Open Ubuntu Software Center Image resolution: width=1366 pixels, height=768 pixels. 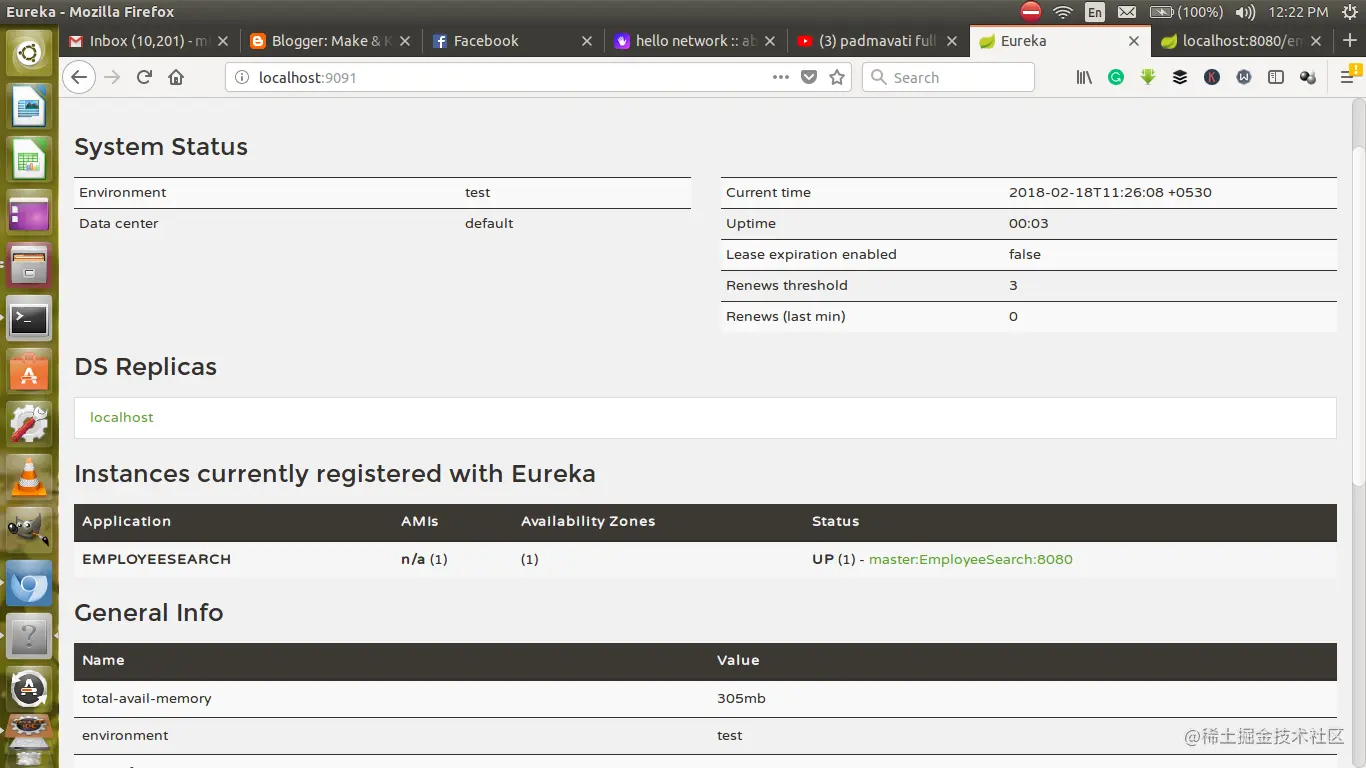coord(29,372)
